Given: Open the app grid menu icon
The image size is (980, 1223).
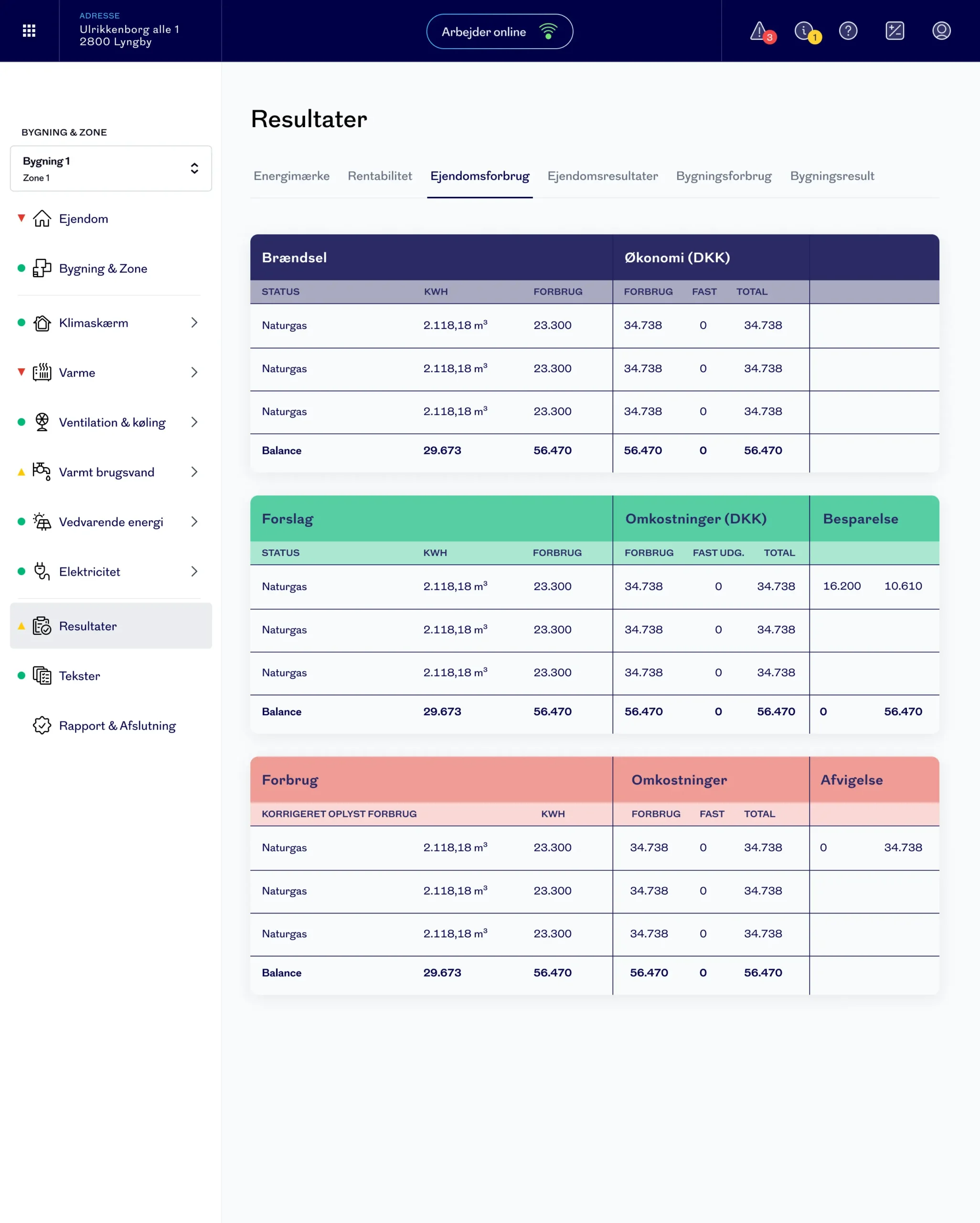Looking at the screenshot, I should coord(29,31).
